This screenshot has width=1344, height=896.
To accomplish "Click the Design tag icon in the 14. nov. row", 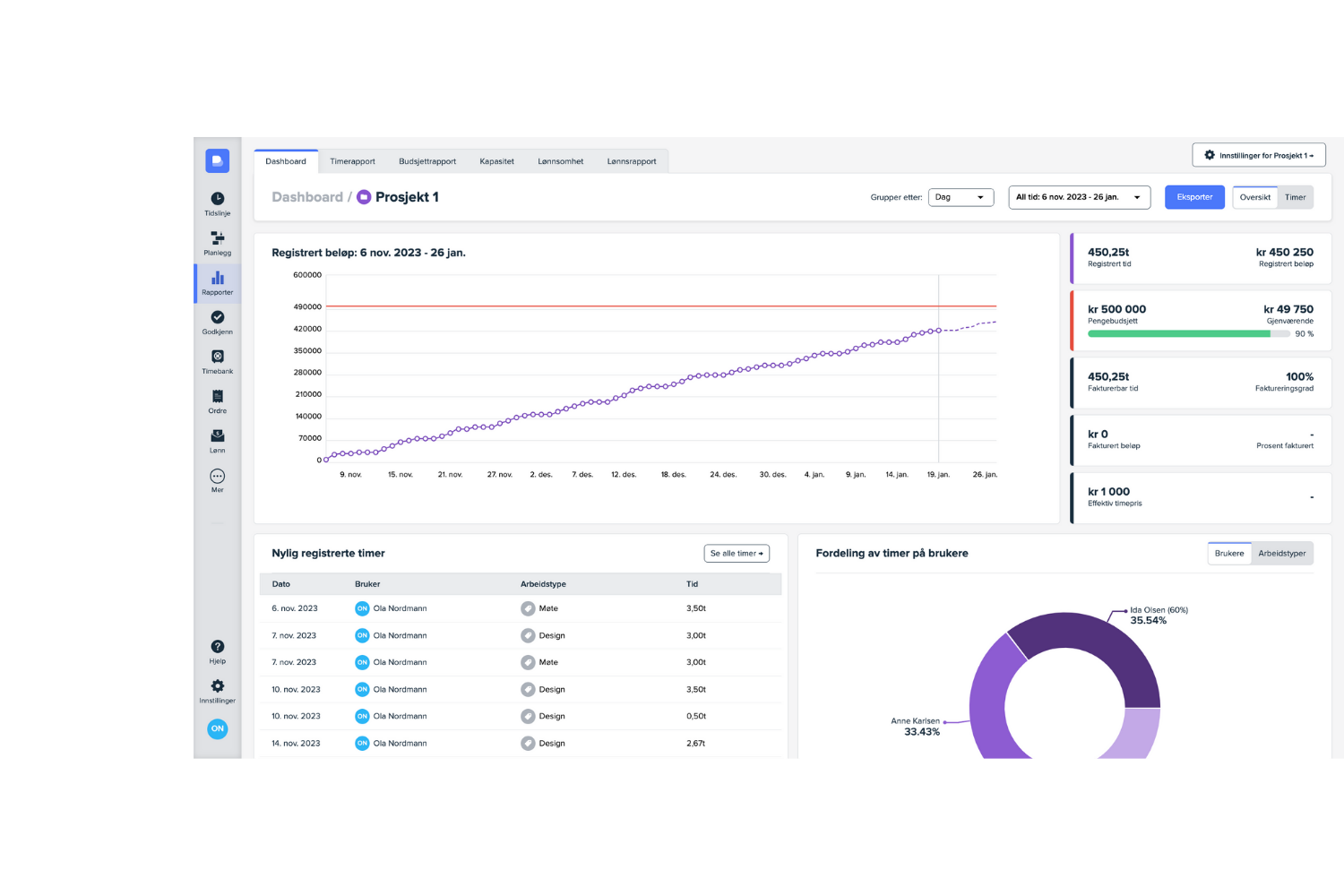I will tap(528, 743).
